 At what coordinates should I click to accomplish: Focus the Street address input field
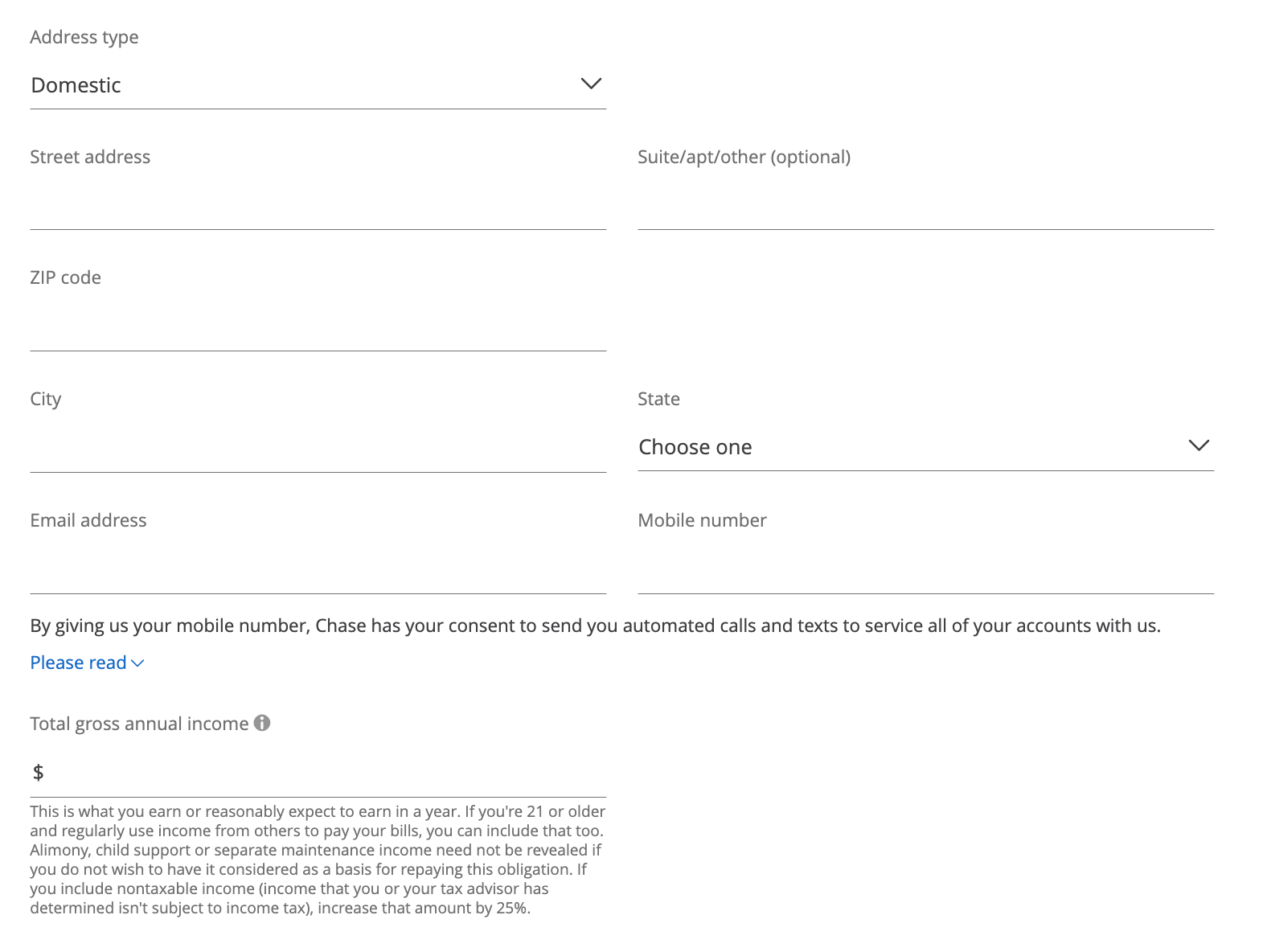pos(318,207)
